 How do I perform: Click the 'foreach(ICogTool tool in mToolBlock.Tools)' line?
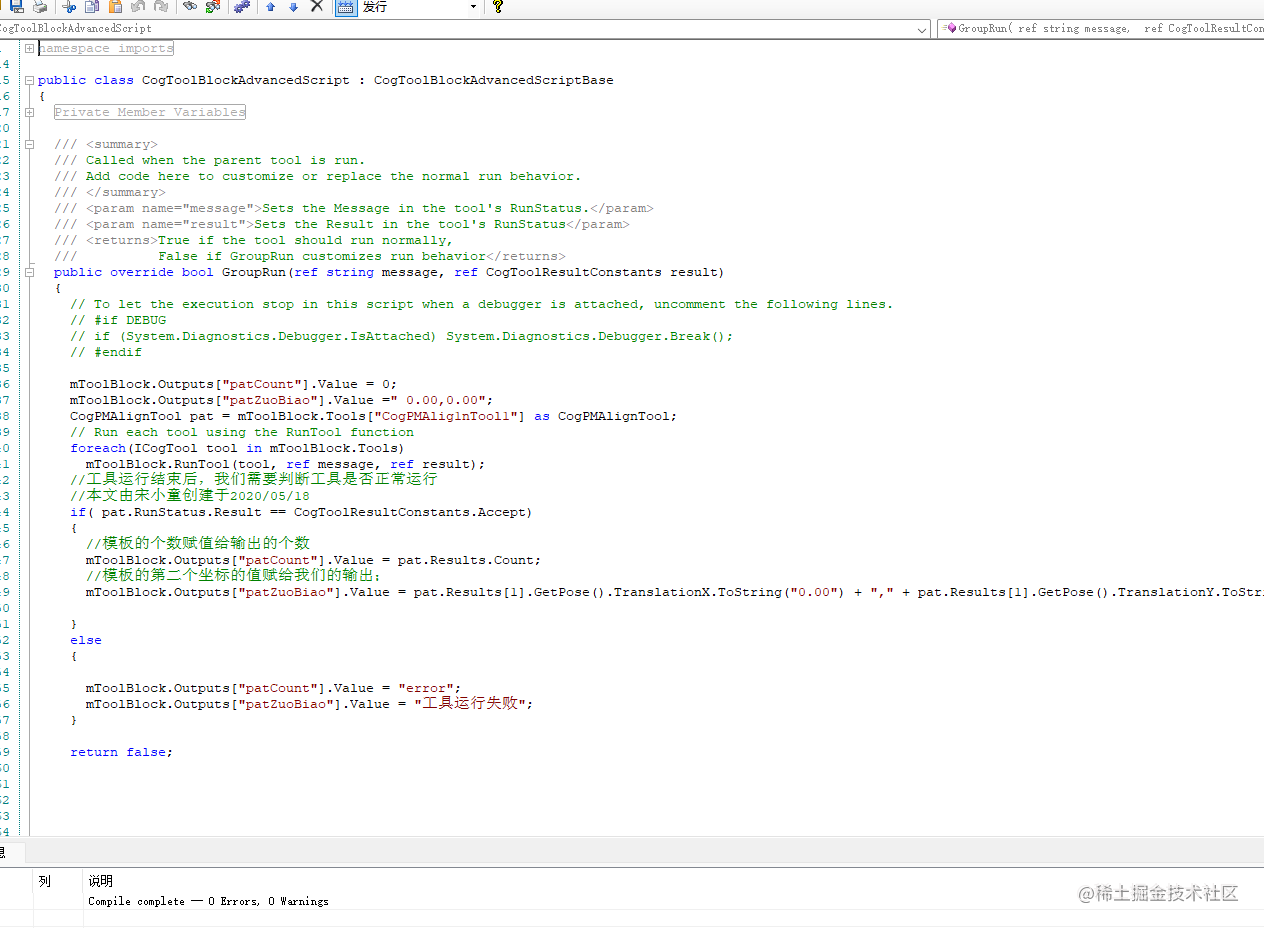237,448
